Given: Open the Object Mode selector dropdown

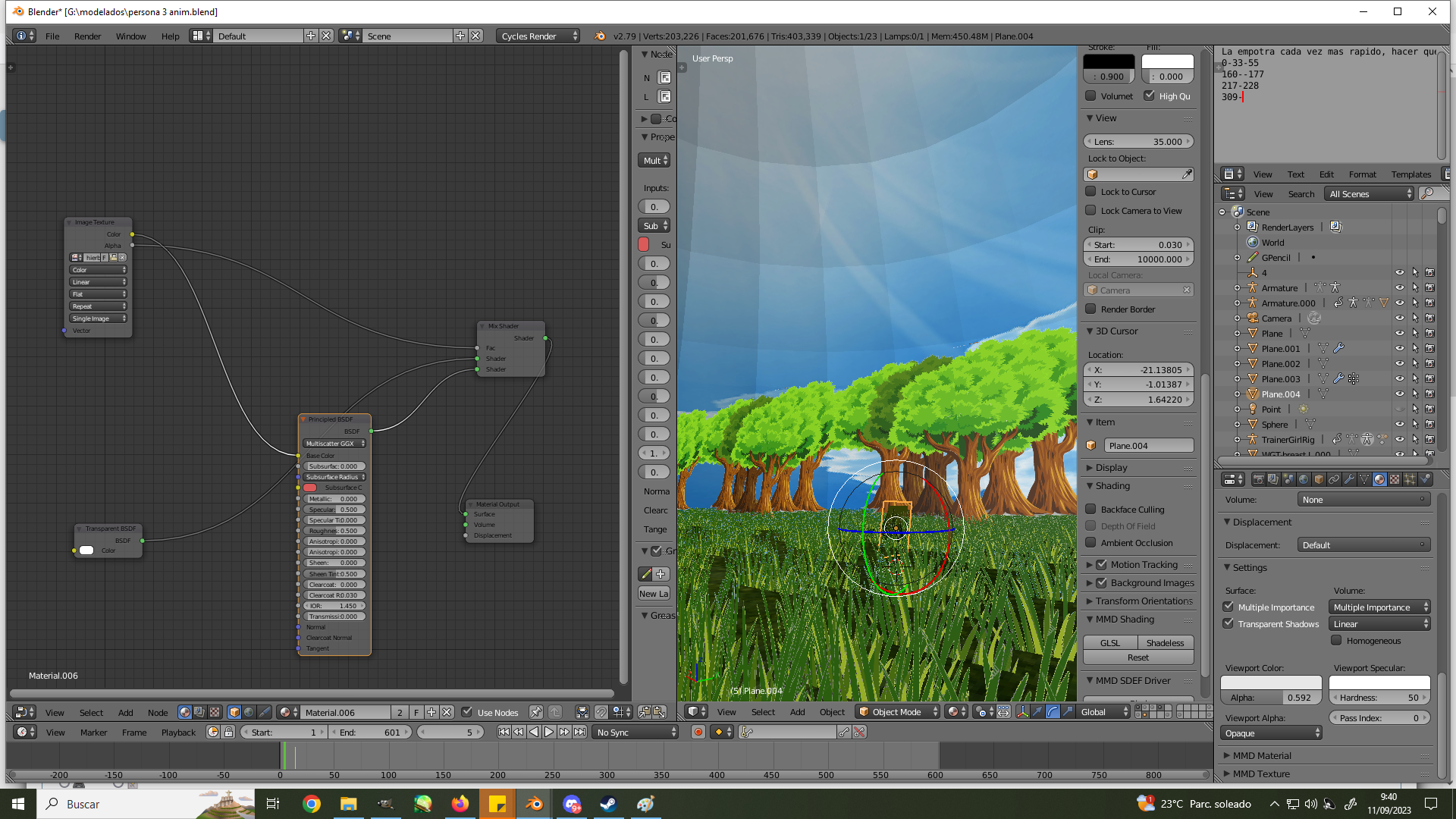Looking at the screenshot, I should (899, 712).
